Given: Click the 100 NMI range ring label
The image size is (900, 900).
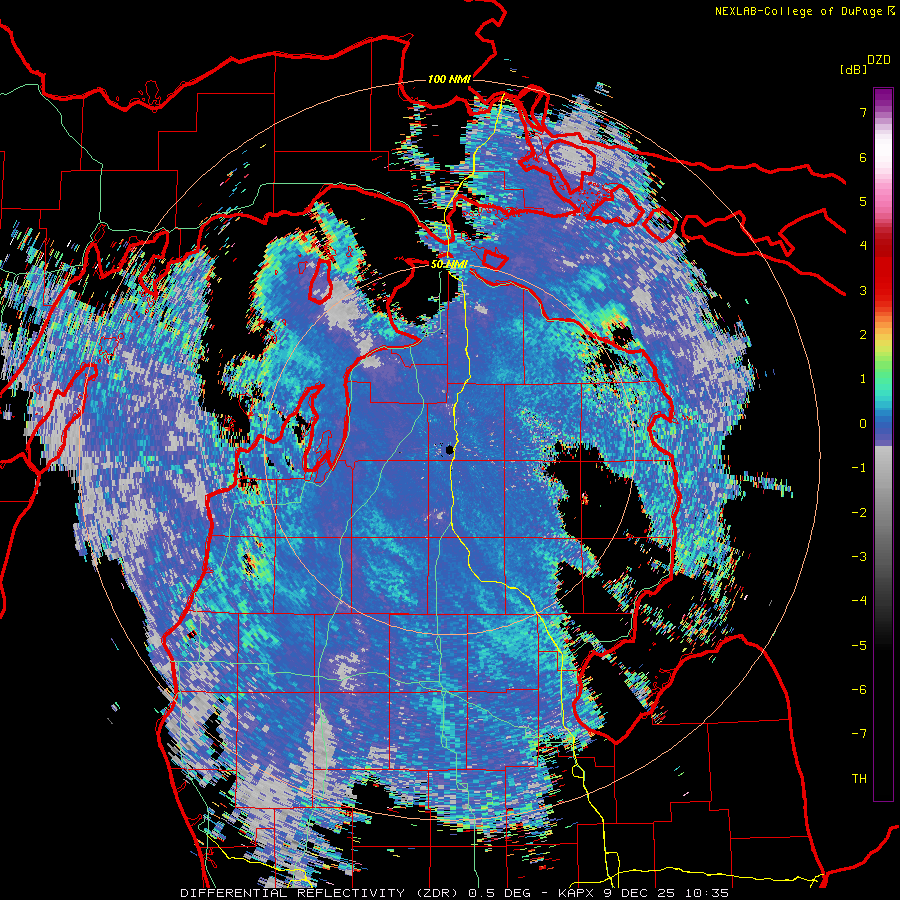Looking at the screenshot, I should [x=449, y=79].
